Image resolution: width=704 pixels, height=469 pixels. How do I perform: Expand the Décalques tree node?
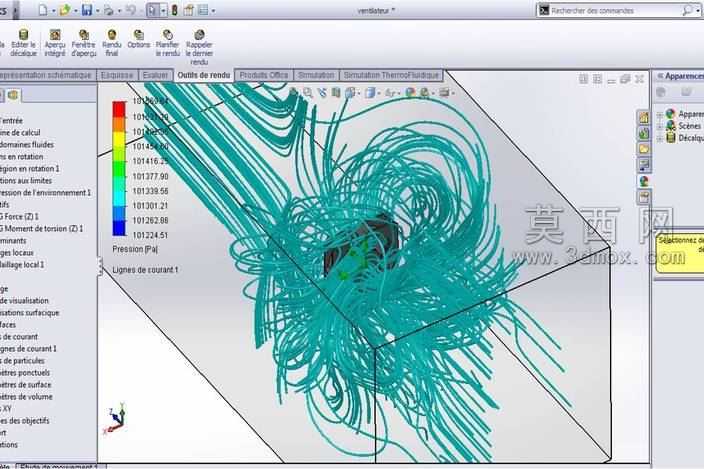[660, 139]
